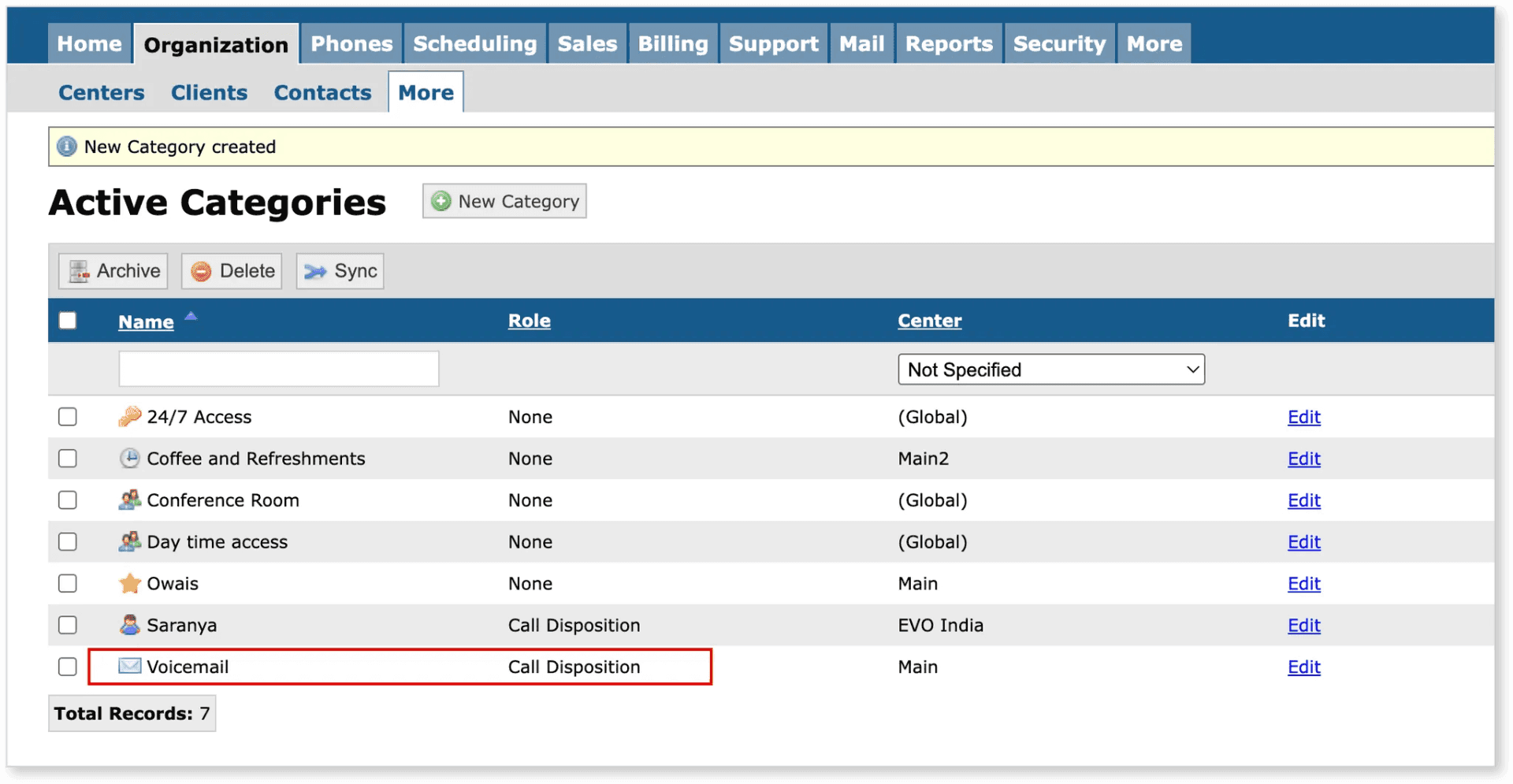Sort by the Name column header
The image size is (1513, 784).
146,321
